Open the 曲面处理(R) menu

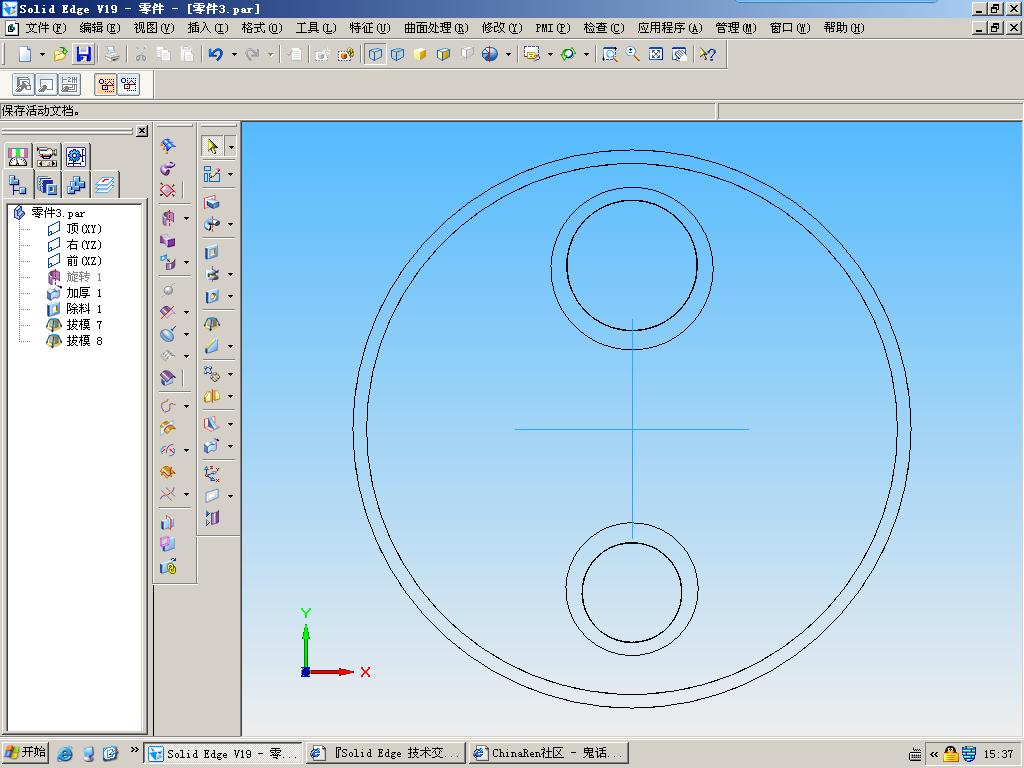(x=436, y=28)
